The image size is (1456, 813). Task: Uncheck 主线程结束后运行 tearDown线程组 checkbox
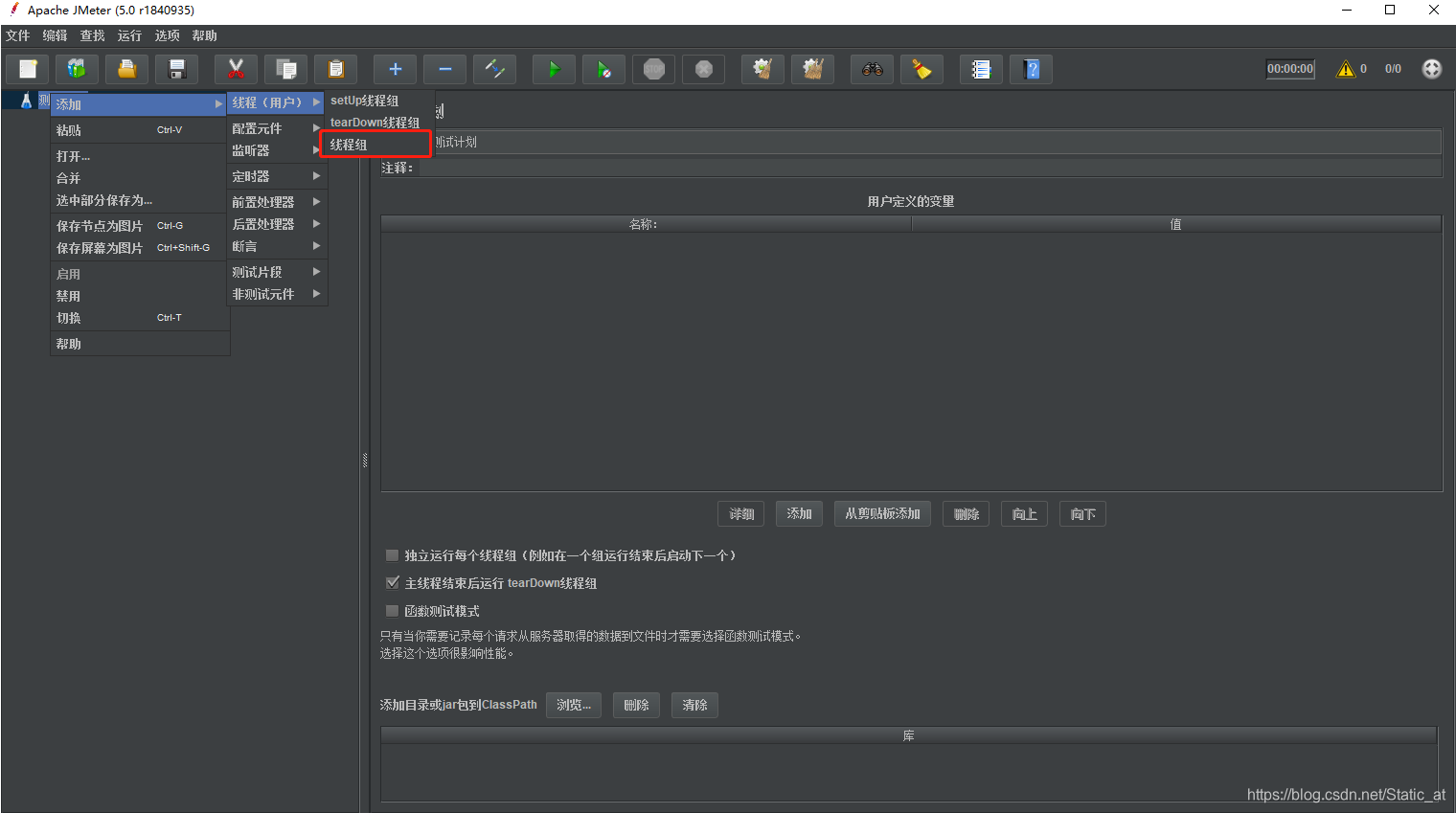pyautogui.click(x=392, y=583)
